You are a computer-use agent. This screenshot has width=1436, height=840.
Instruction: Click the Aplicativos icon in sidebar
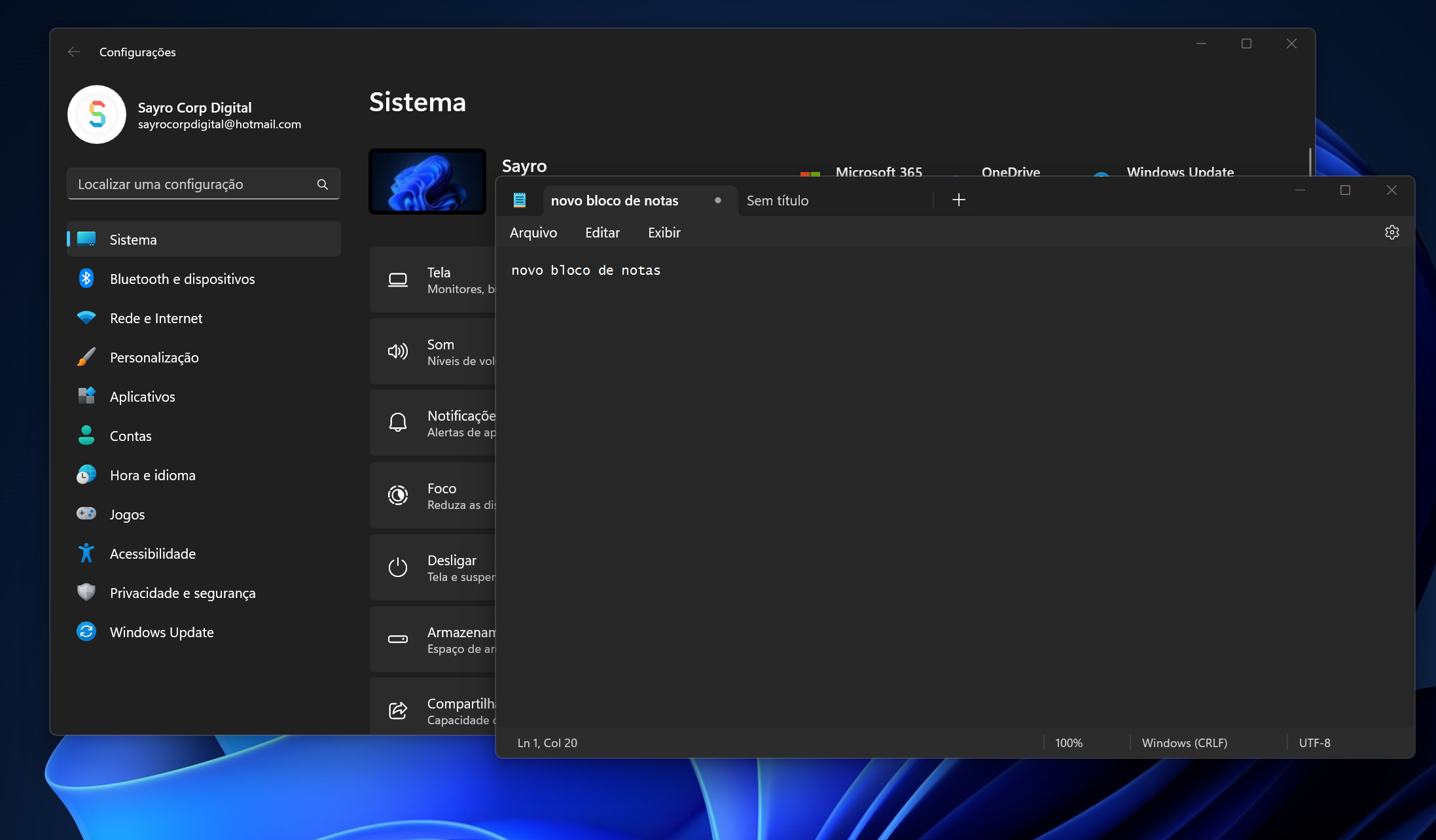(86, 396)
